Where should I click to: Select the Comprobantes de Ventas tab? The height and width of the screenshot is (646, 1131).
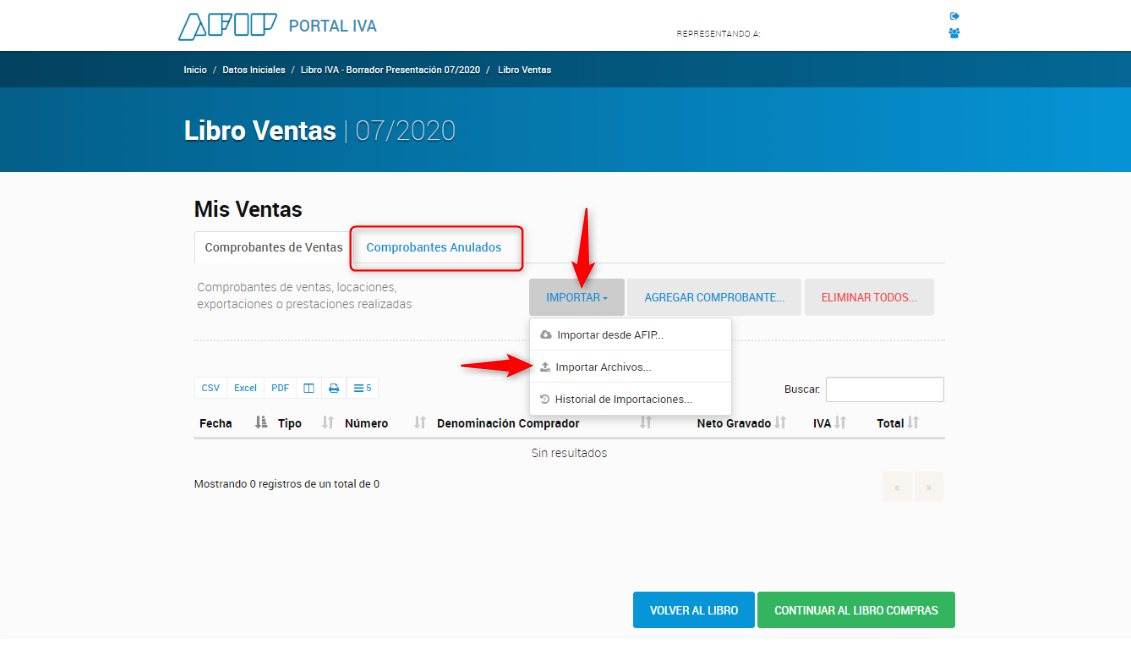(x=273, y=247)
